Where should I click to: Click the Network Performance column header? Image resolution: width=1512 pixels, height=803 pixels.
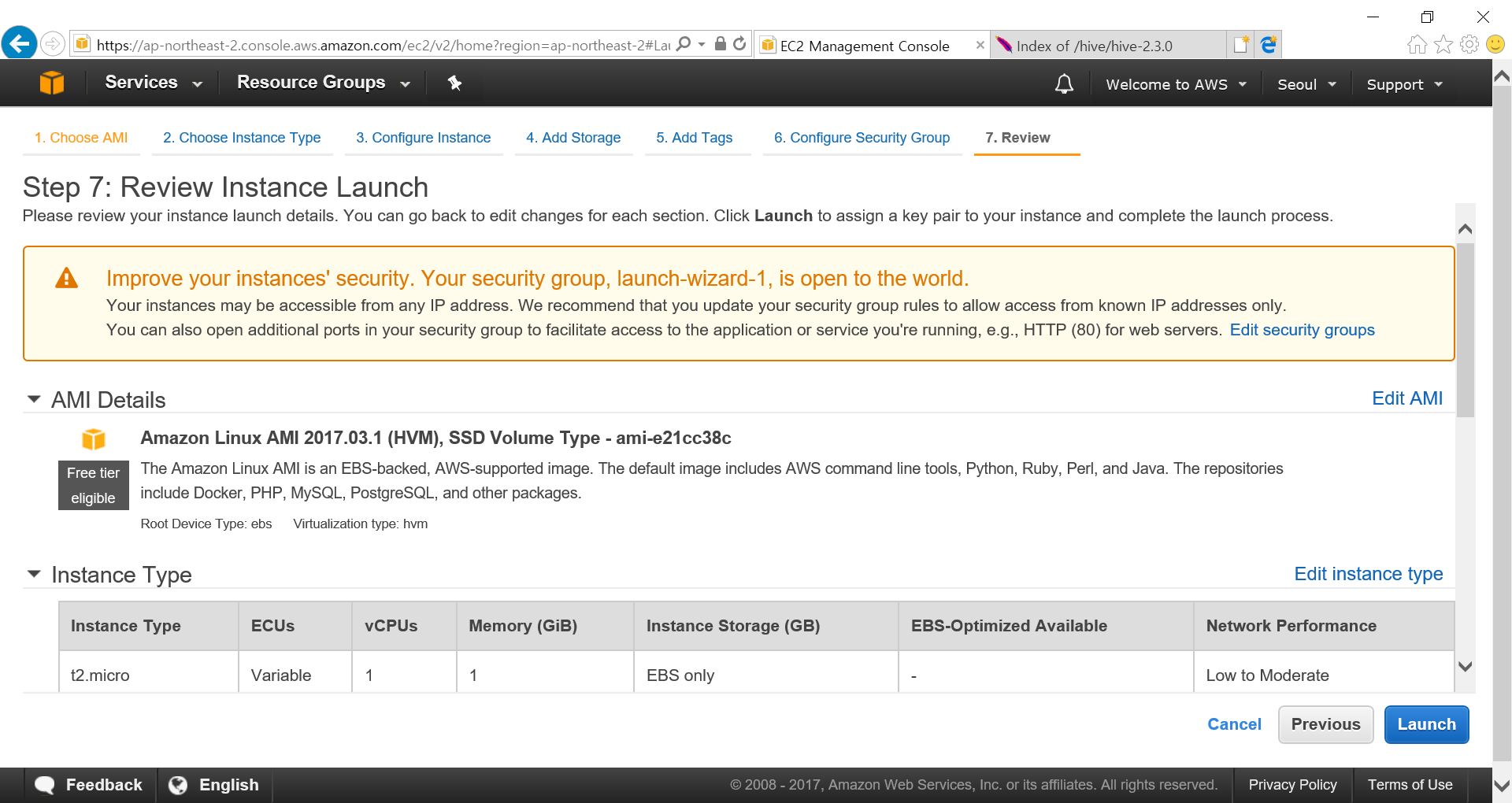pos(1324,626)
